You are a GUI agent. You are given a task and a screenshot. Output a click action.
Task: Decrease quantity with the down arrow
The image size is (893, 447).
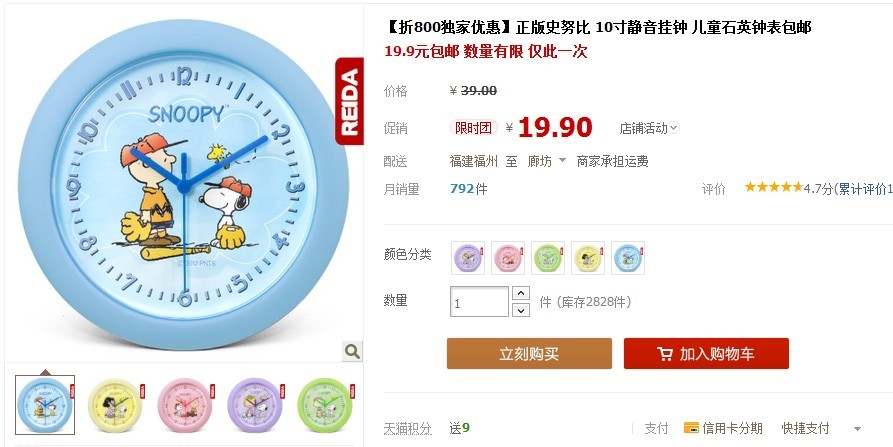coord(521,310)
